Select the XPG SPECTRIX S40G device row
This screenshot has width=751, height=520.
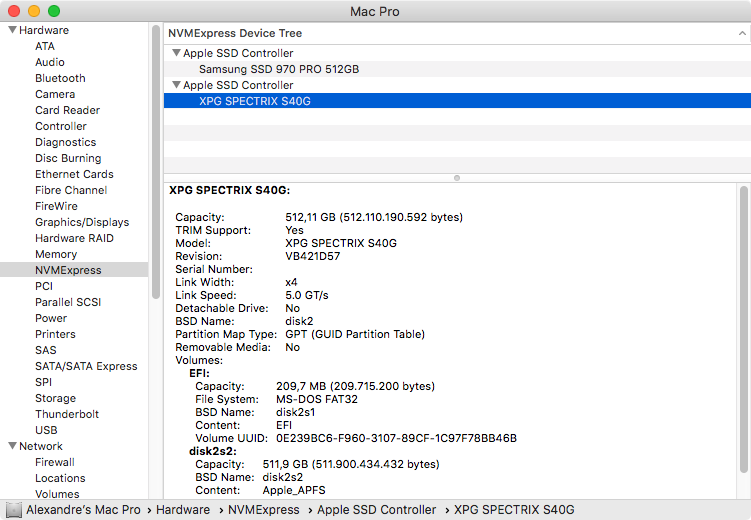[x=457, y=101]
